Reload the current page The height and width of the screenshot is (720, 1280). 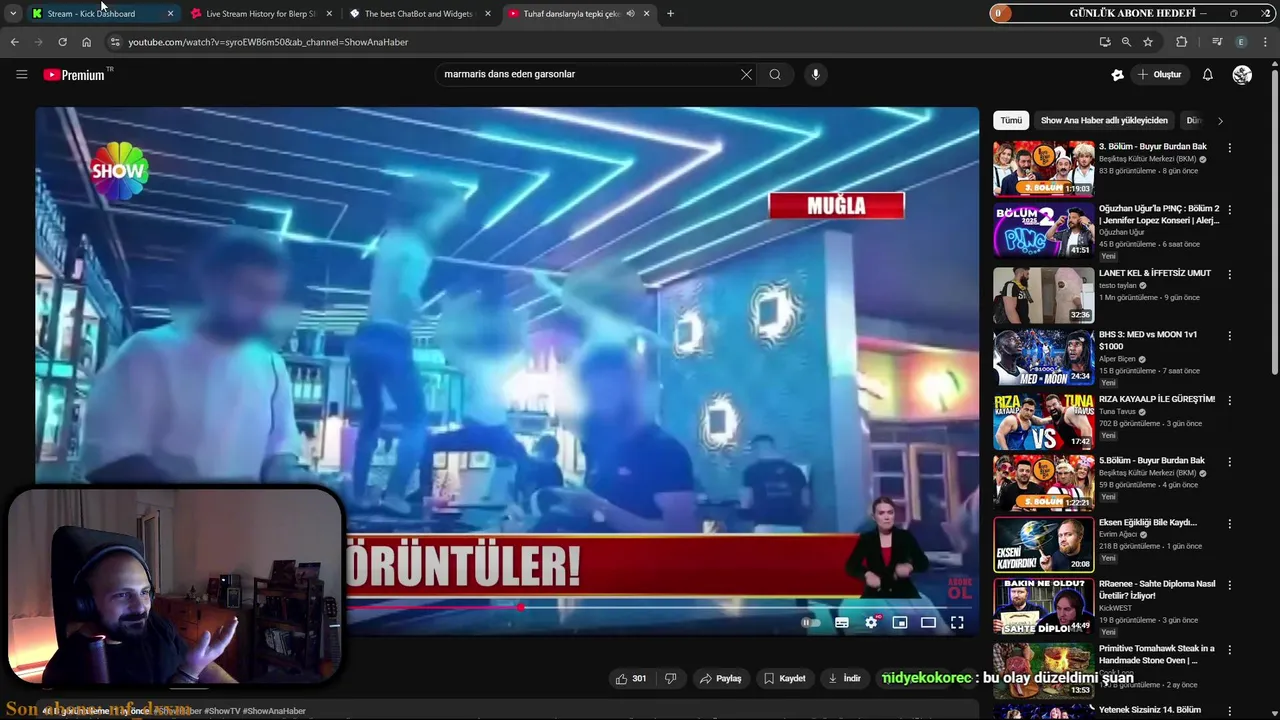(62, 42)
